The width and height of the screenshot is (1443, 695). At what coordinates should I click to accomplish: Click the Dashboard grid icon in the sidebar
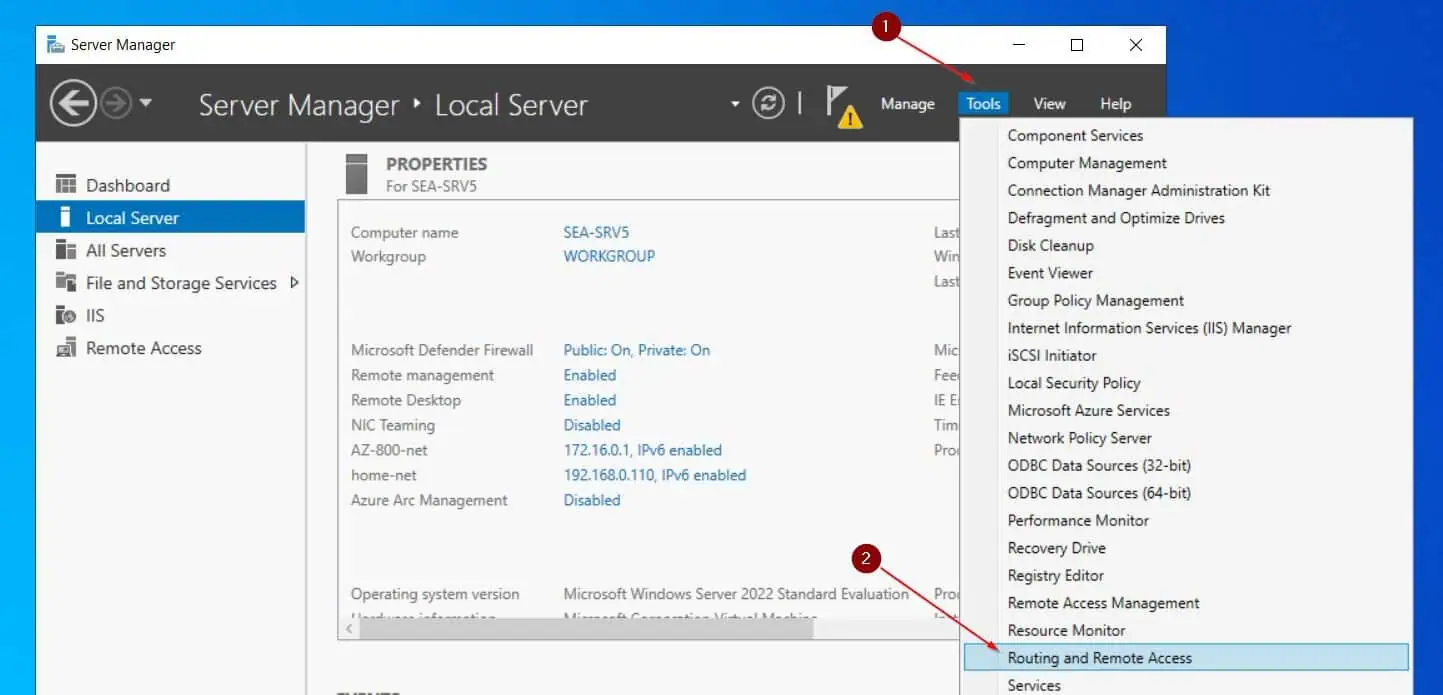click(x=66, y=184)
